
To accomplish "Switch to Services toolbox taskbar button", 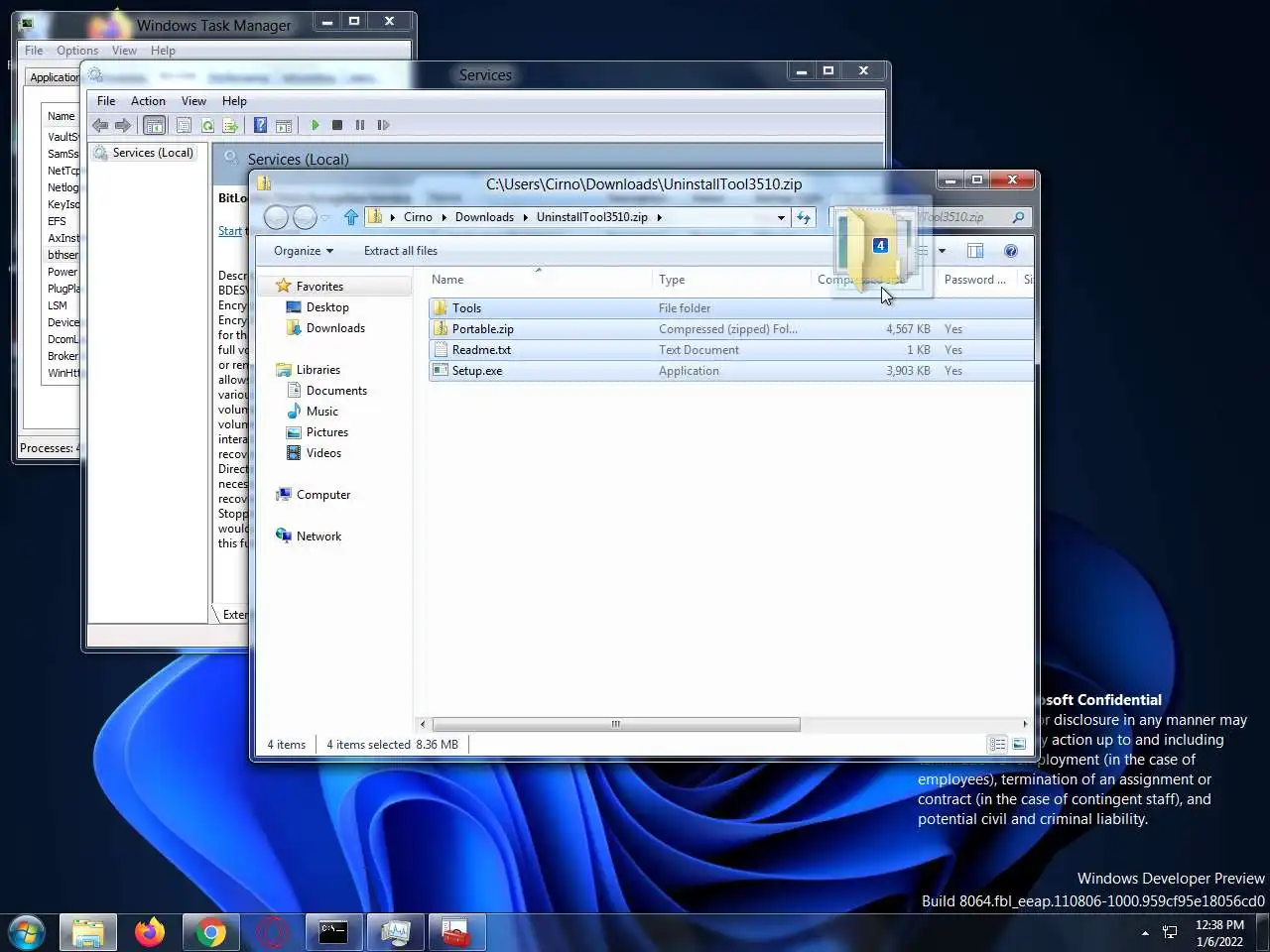I will pos(456,933).
